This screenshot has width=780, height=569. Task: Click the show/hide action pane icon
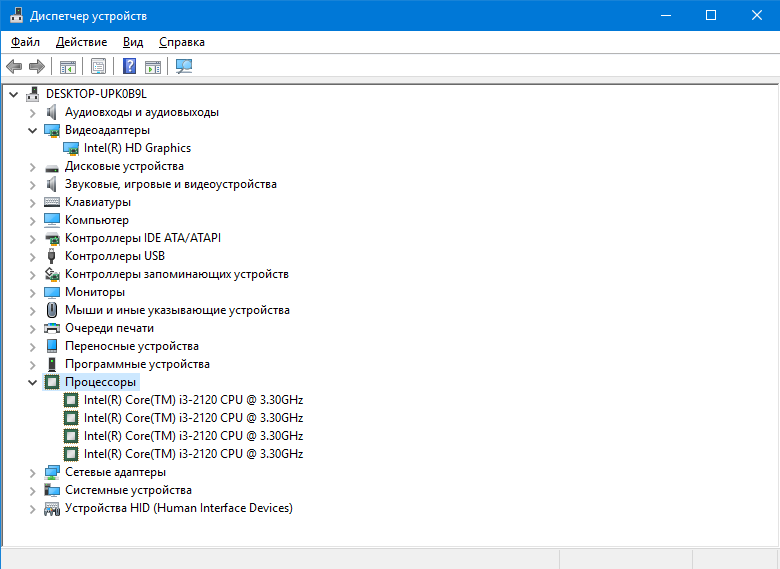coord(153,67)
